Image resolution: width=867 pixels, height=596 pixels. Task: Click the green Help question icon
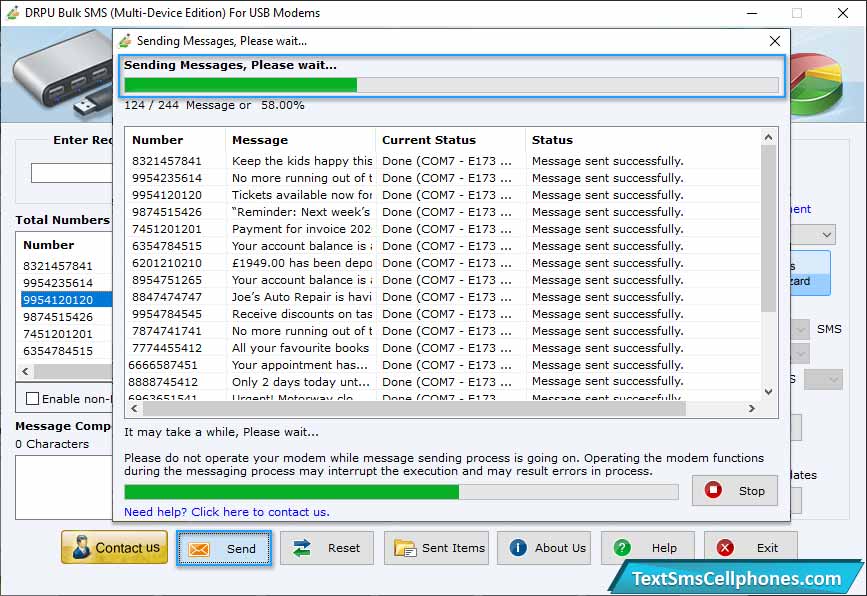point(622,548)
